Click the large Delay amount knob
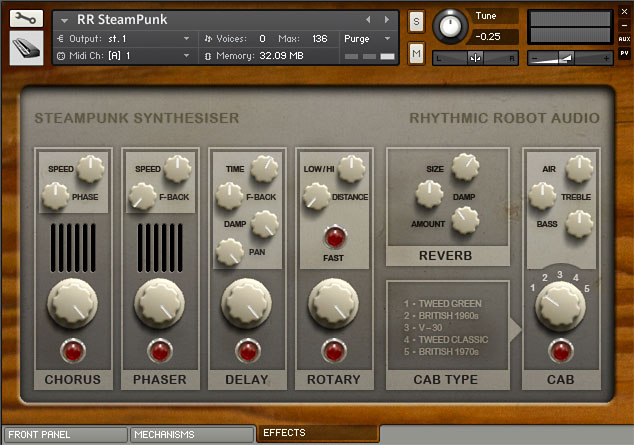The width and height of the screenshot is (634, 445). click(x=247, y=303)
